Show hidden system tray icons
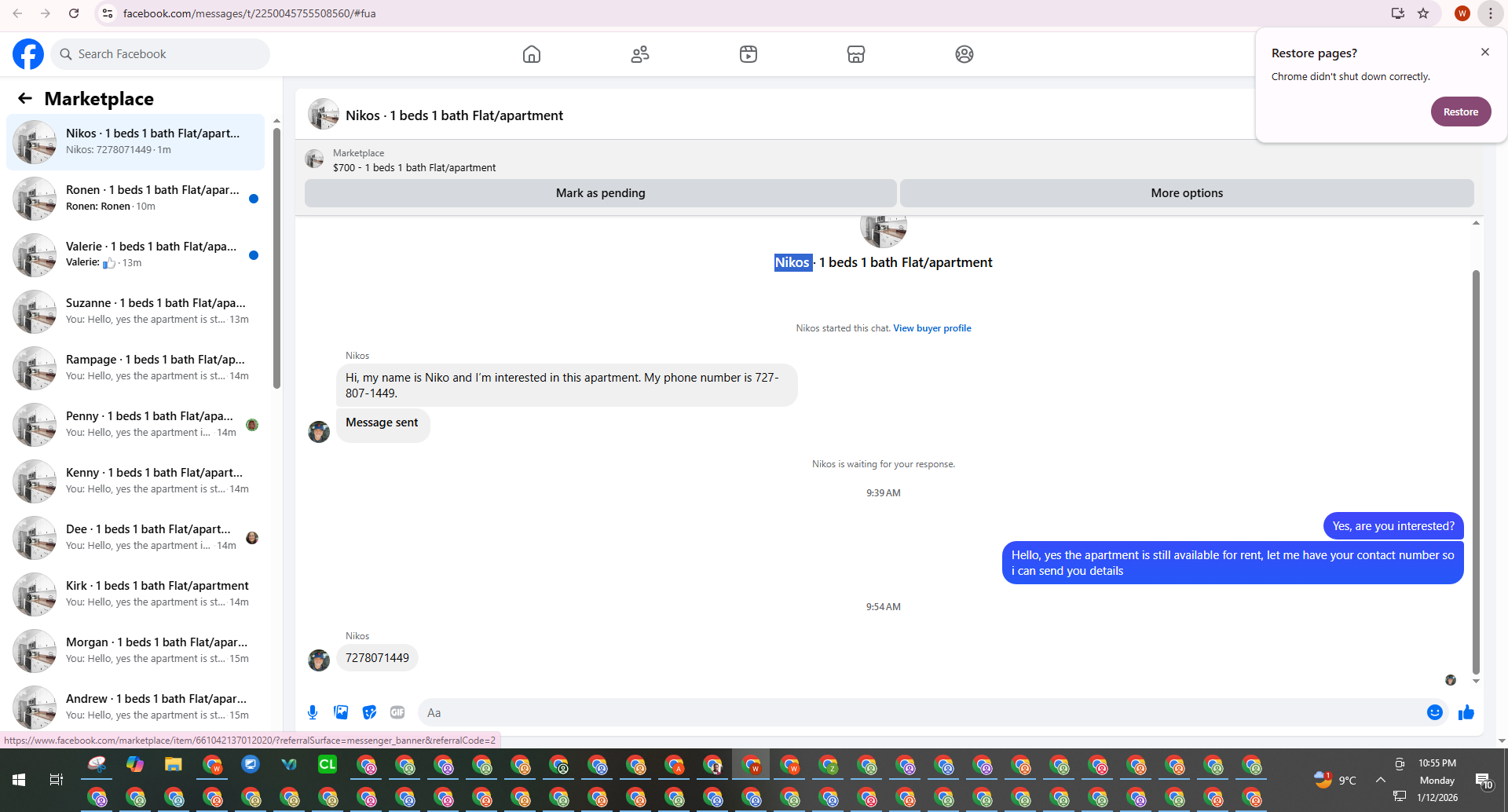The height and width of the screenshot is (812, 1508). coord(1381,780)
